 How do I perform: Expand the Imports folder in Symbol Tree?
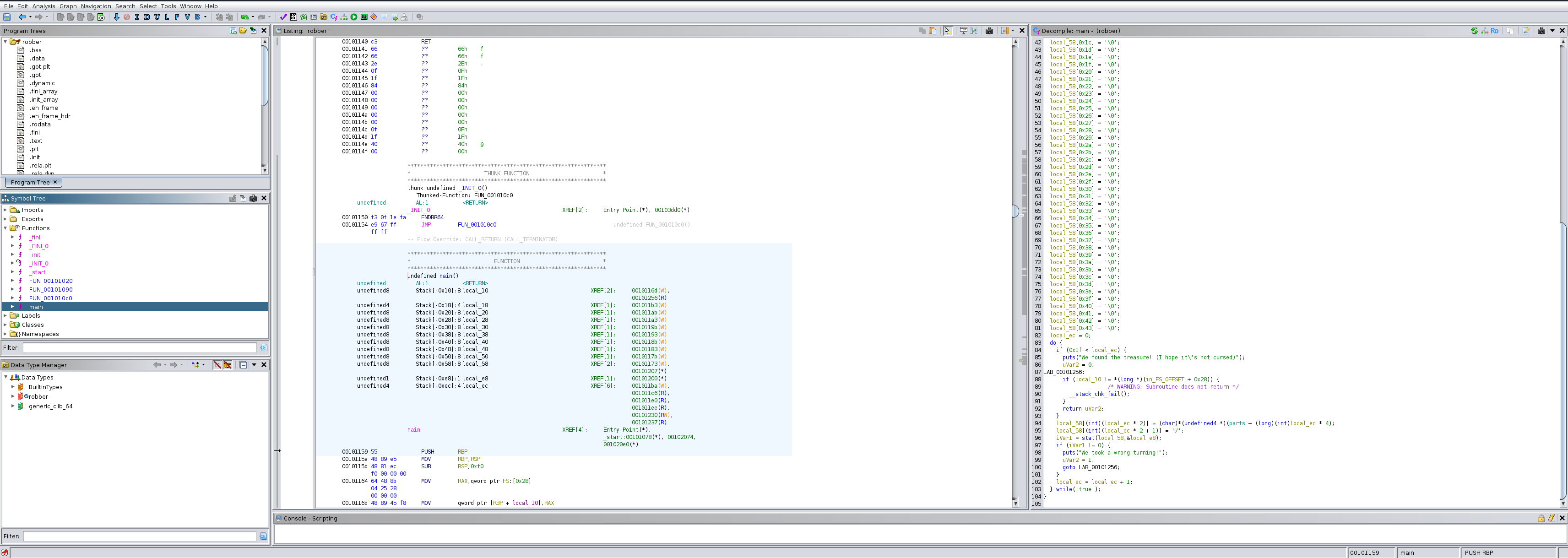coord(5,210)
